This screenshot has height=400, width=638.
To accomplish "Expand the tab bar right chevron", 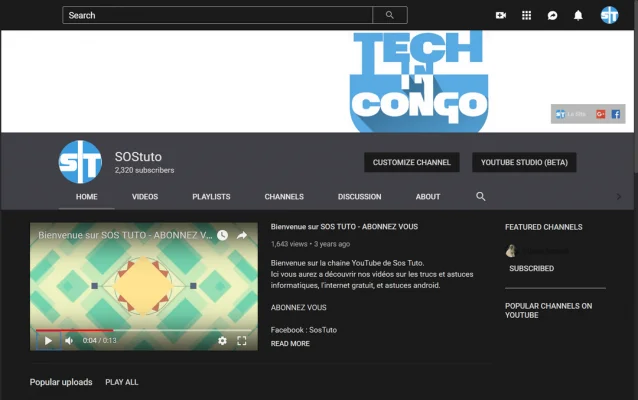I will 618,197.
